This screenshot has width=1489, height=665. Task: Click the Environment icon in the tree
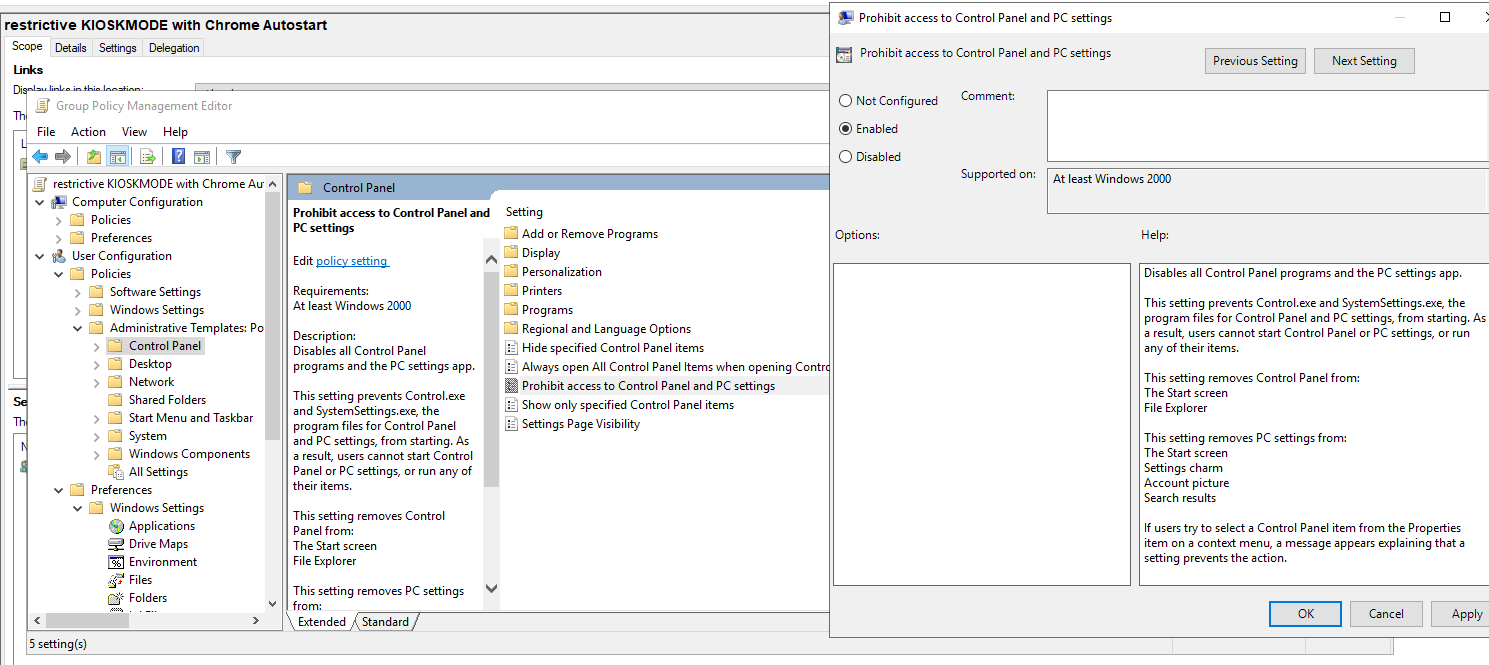point(116,562)
